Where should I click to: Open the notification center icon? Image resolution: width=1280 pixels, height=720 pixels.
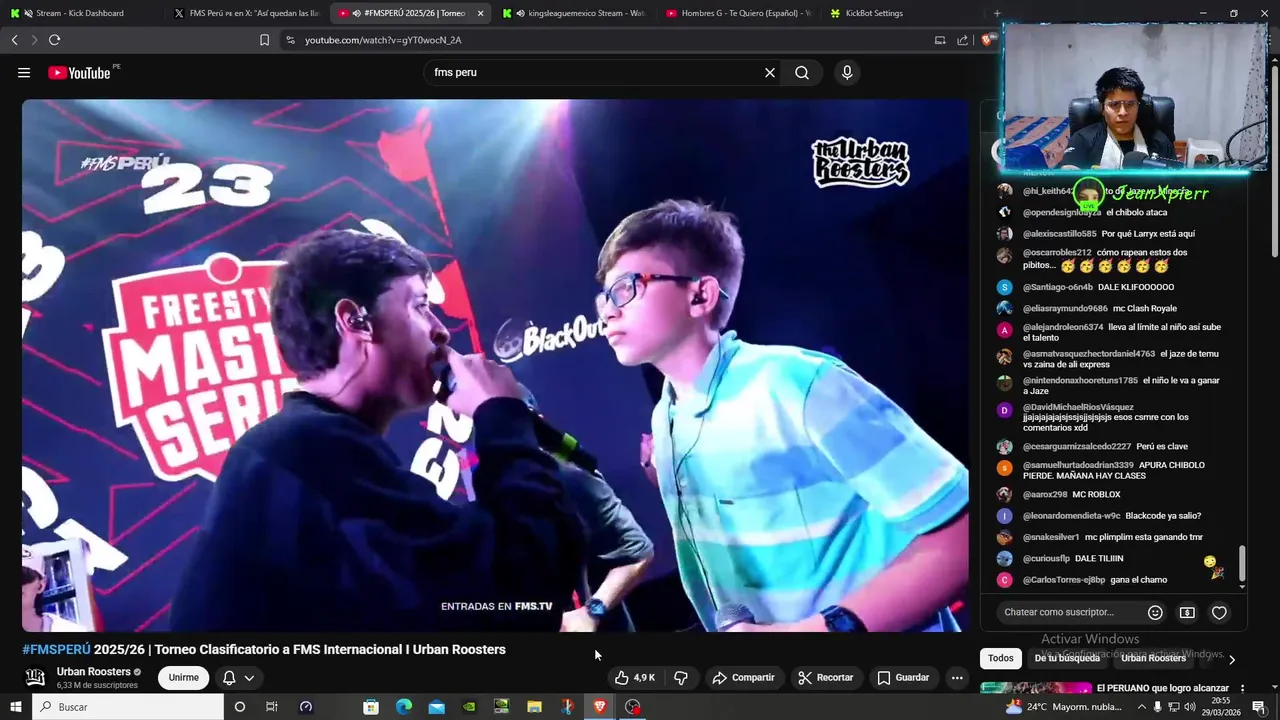coord(1259,707)
